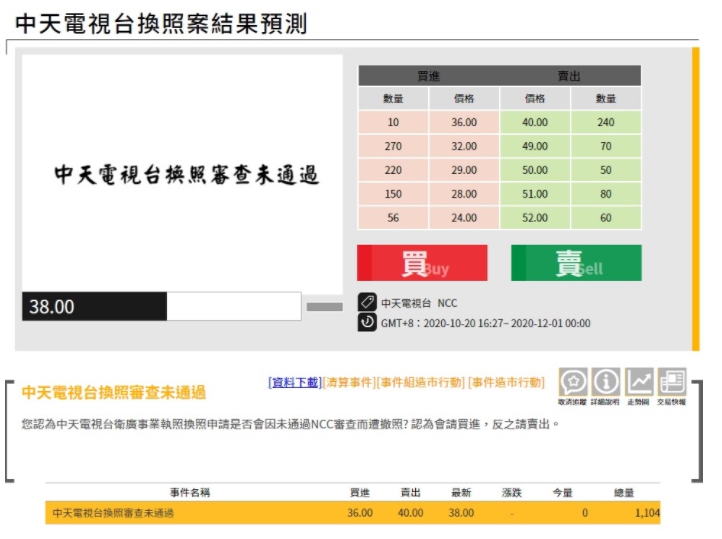Image resolution: width=722 pixels, height=539 pixels.
Task: Click the GMT+8 2020-10-20 trading period text
Action: pyautogui.click(x=485, y=323)
